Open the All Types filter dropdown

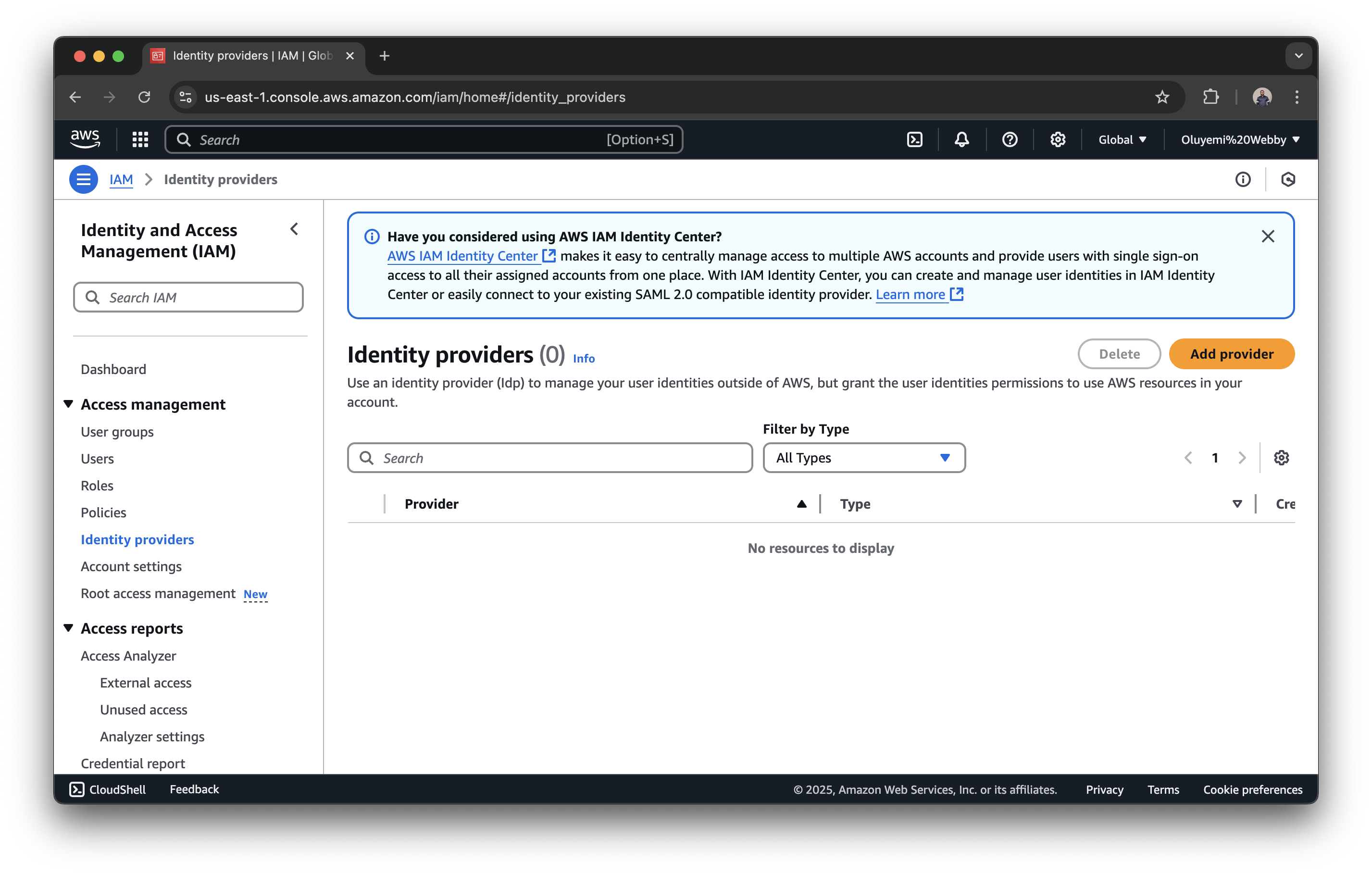(864, 457)
